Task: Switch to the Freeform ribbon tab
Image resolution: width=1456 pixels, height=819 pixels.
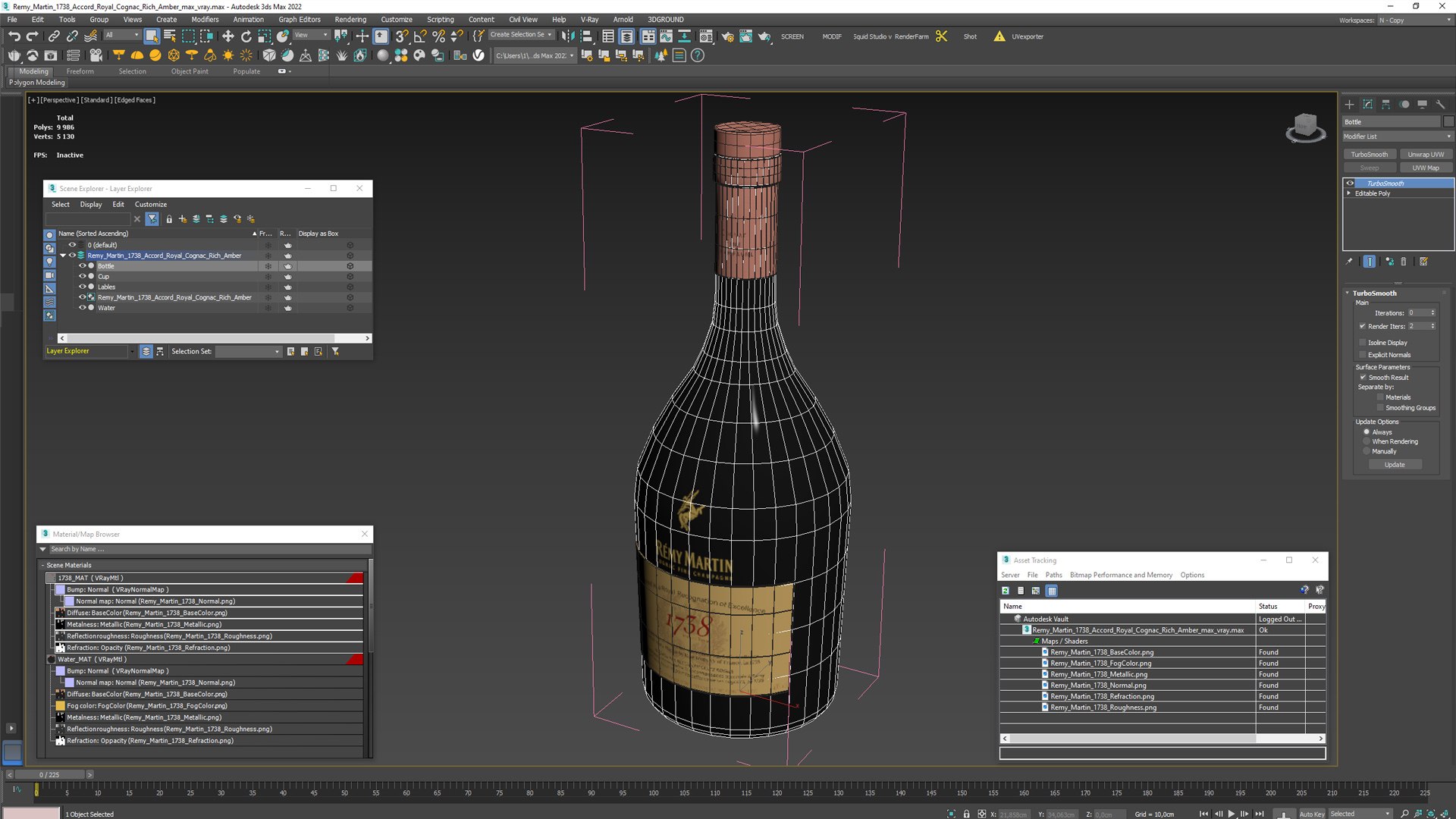Action: tap(80, 71)
